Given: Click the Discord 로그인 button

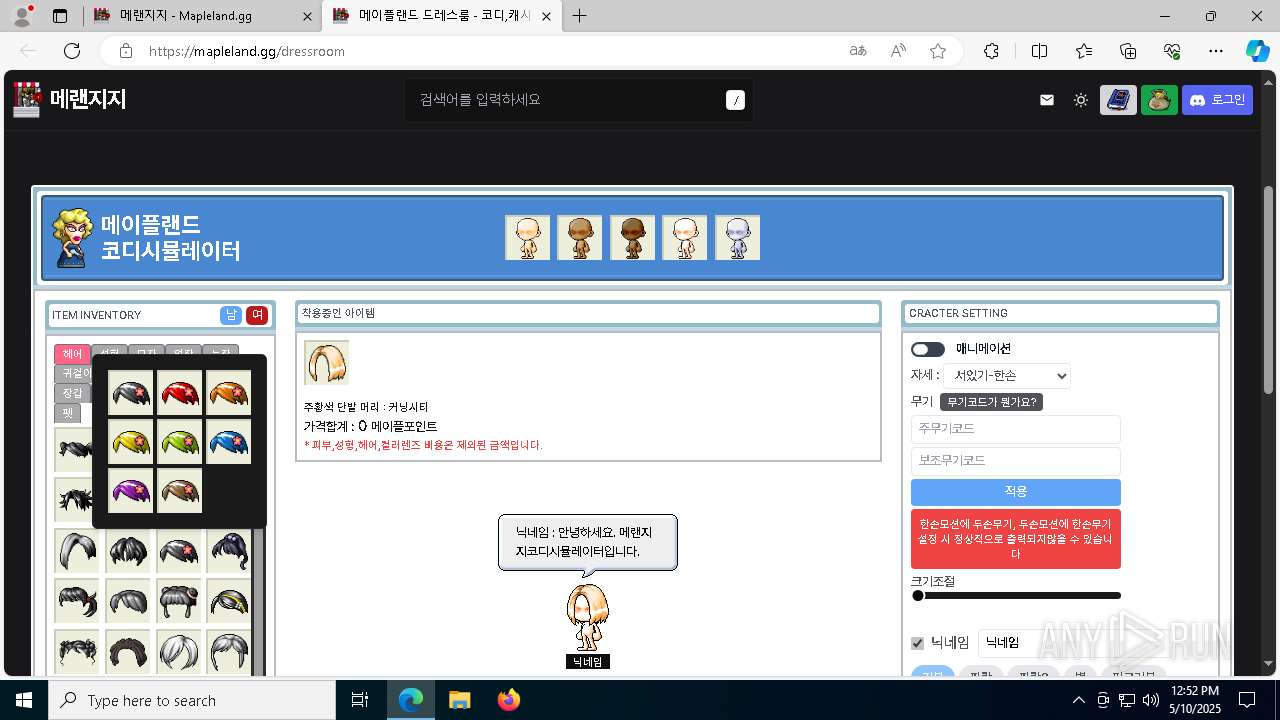Looking at the screenshot, I should coord(1217,100).
